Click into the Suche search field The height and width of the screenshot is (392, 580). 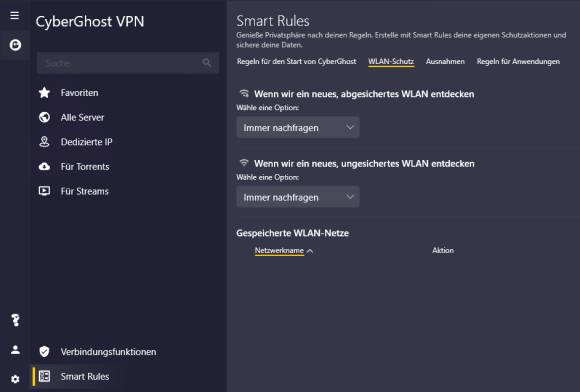(128, 63)
